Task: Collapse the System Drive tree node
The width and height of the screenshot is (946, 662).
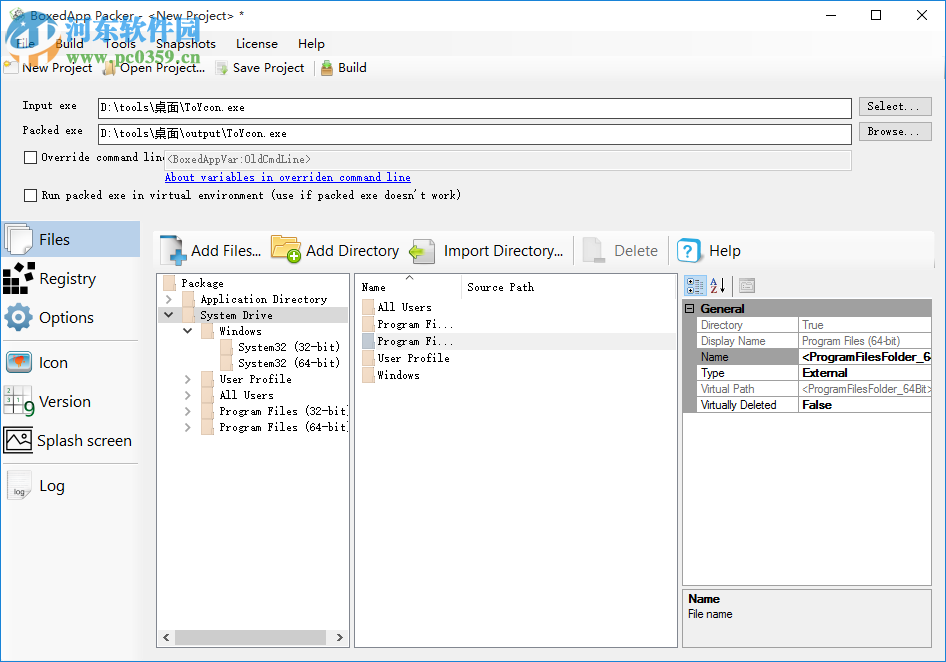Action: point(168,314)
